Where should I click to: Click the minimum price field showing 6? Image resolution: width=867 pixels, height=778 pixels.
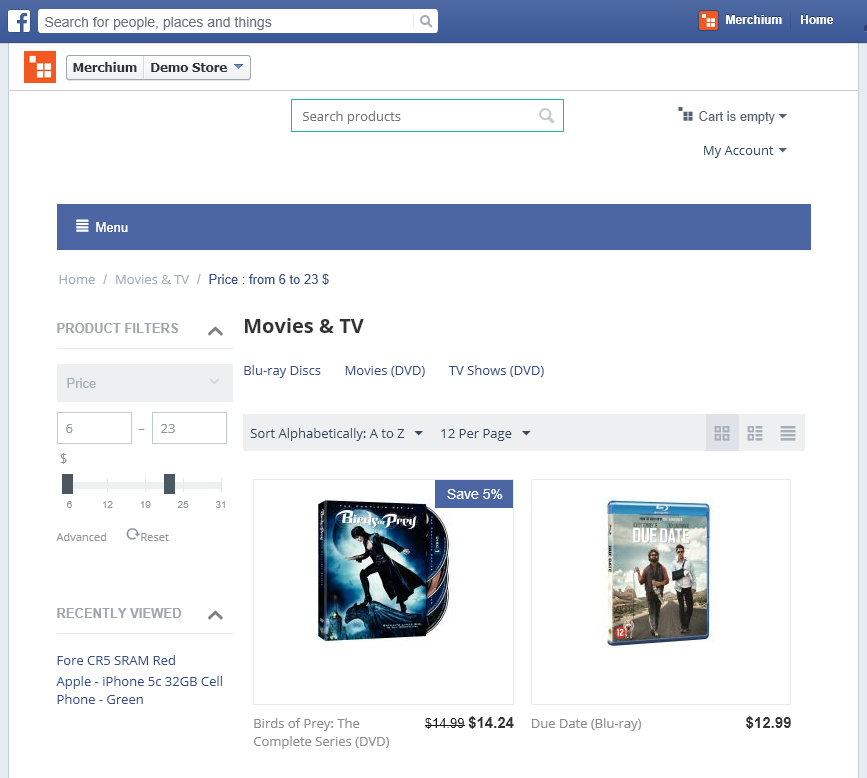(x=95, y=428)
